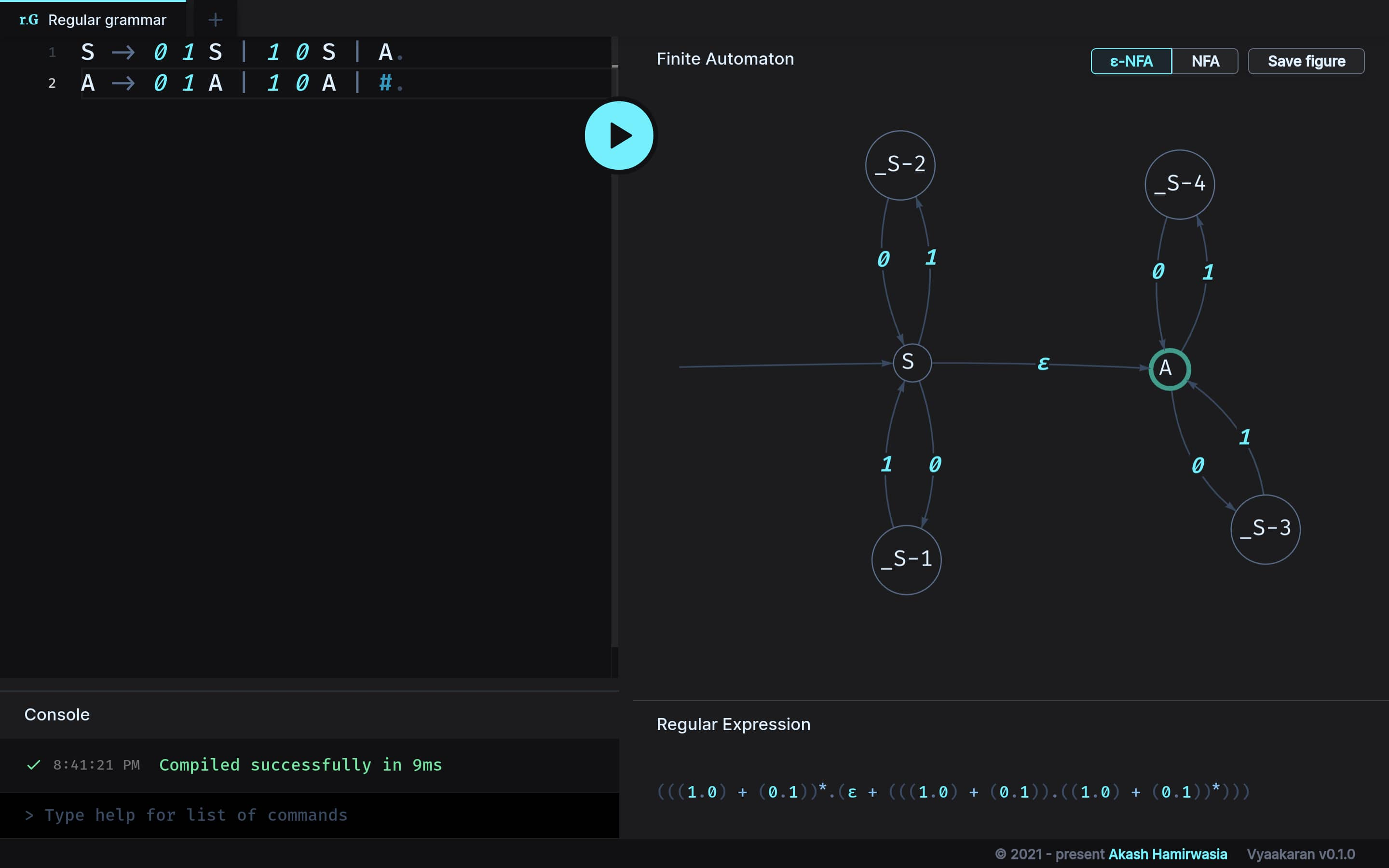This screenshot has height=868, width=1389.
Task: Click the 1 label on the A to _S-3 edge
Action: click(1244, 437)
